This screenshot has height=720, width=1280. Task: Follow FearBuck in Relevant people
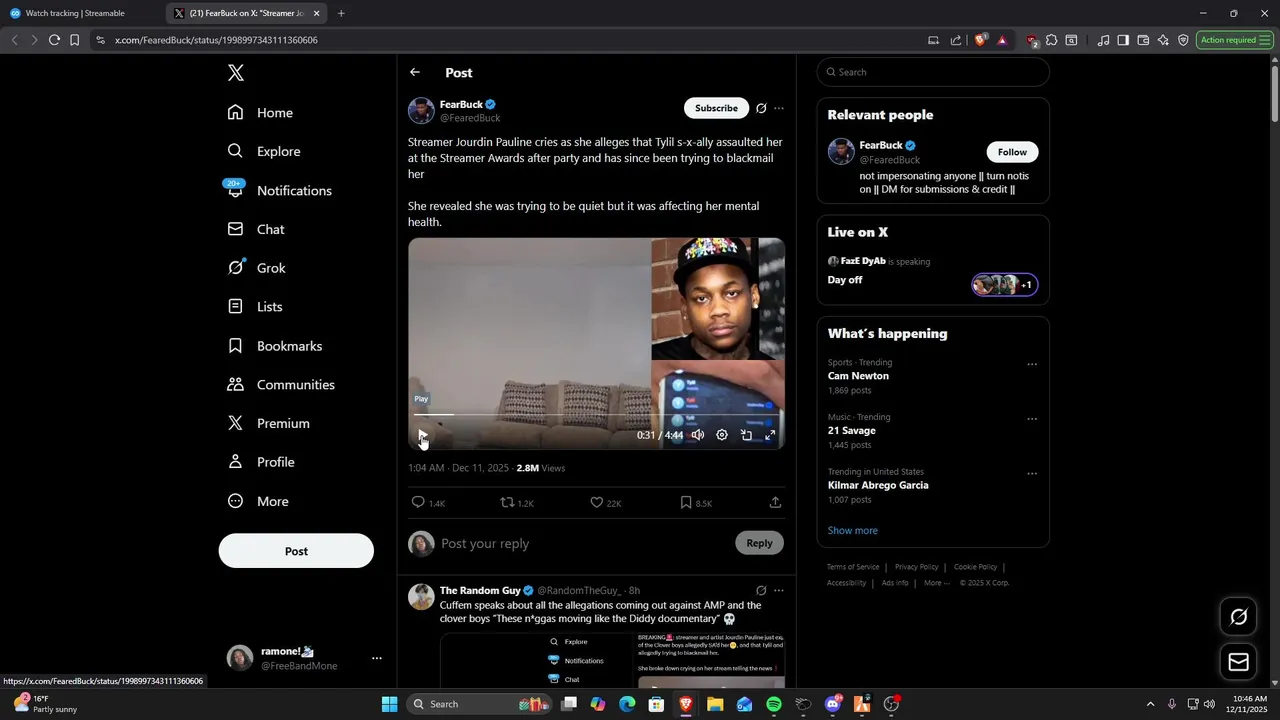(1012, 152)
